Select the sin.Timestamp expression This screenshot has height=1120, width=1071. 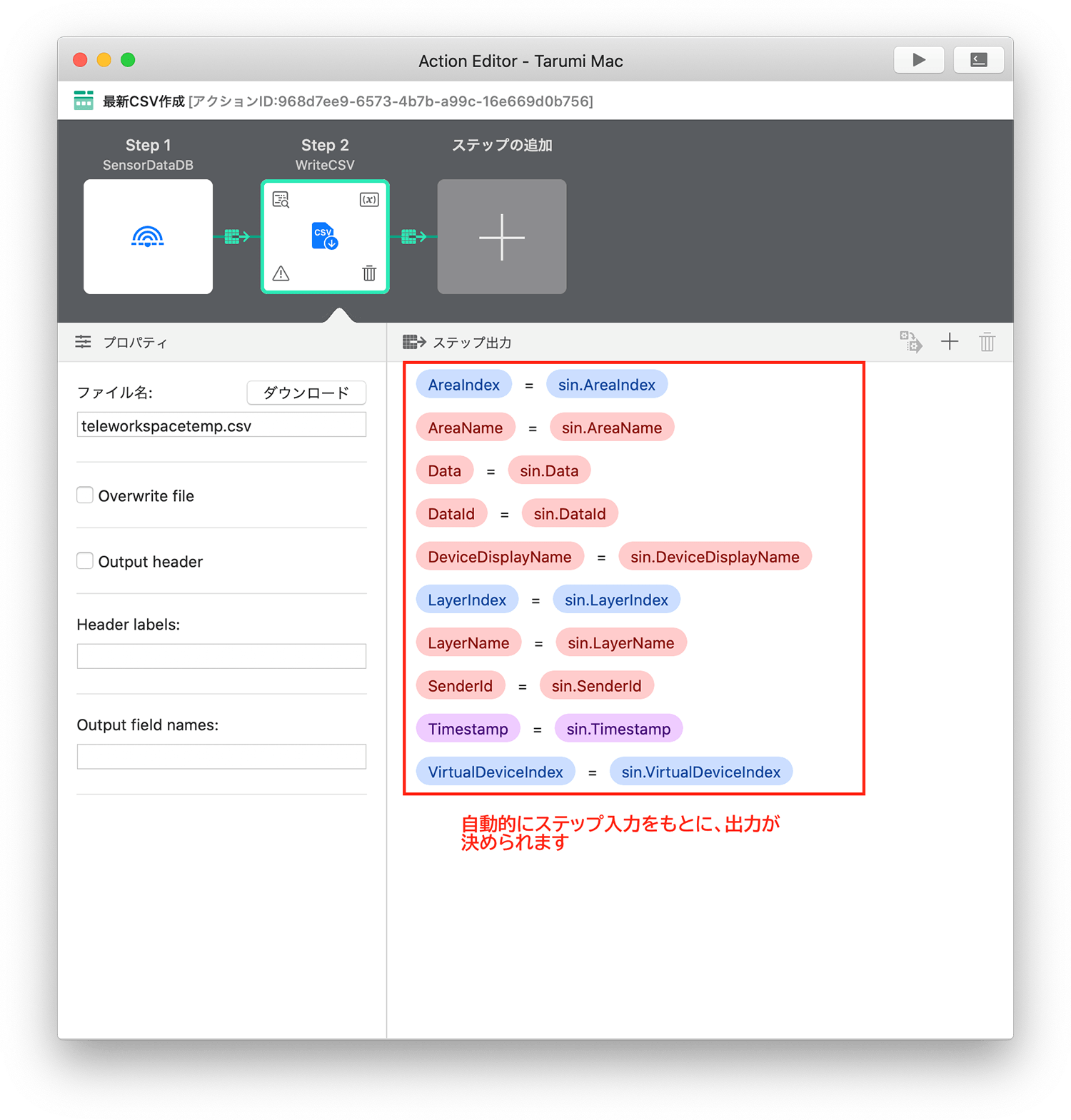click(618, 728)
